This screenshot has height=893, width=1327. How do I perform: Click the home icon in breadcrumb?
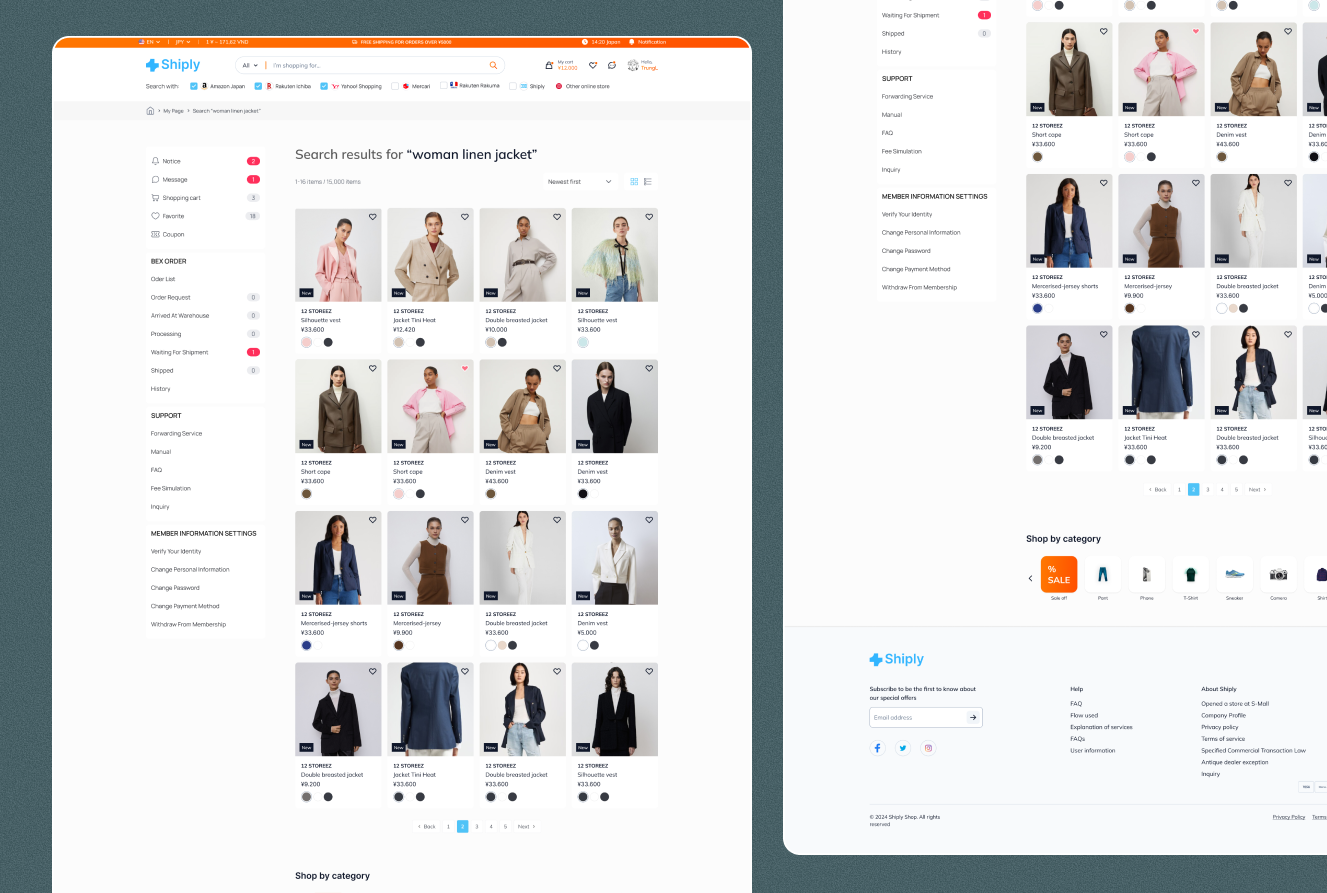[150, 111]
